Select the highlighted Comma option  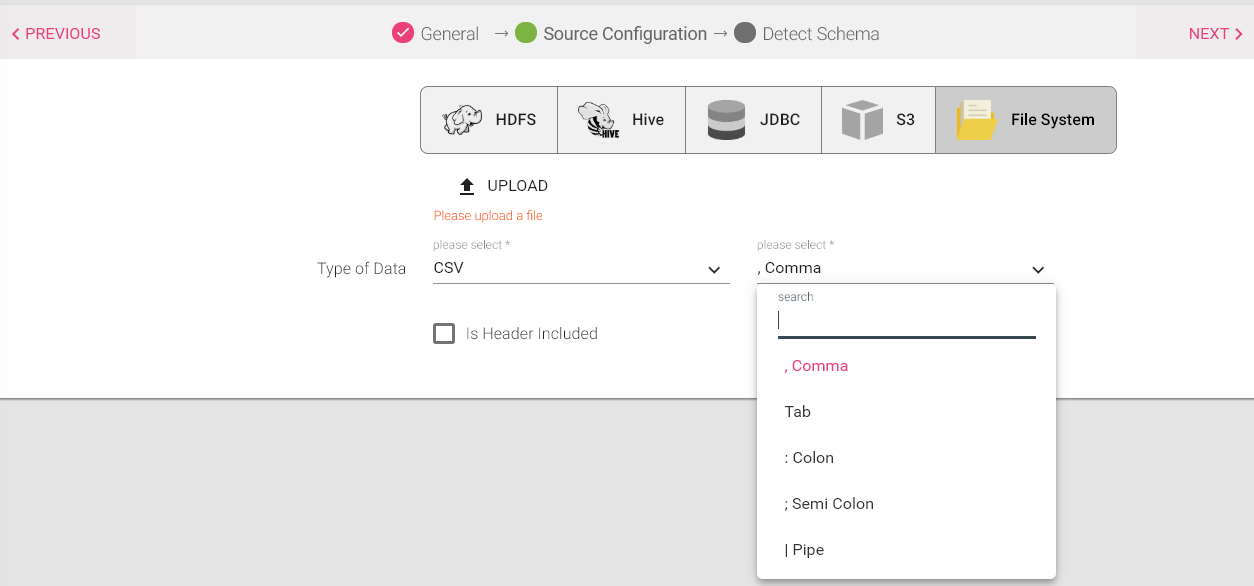(816, 366)
